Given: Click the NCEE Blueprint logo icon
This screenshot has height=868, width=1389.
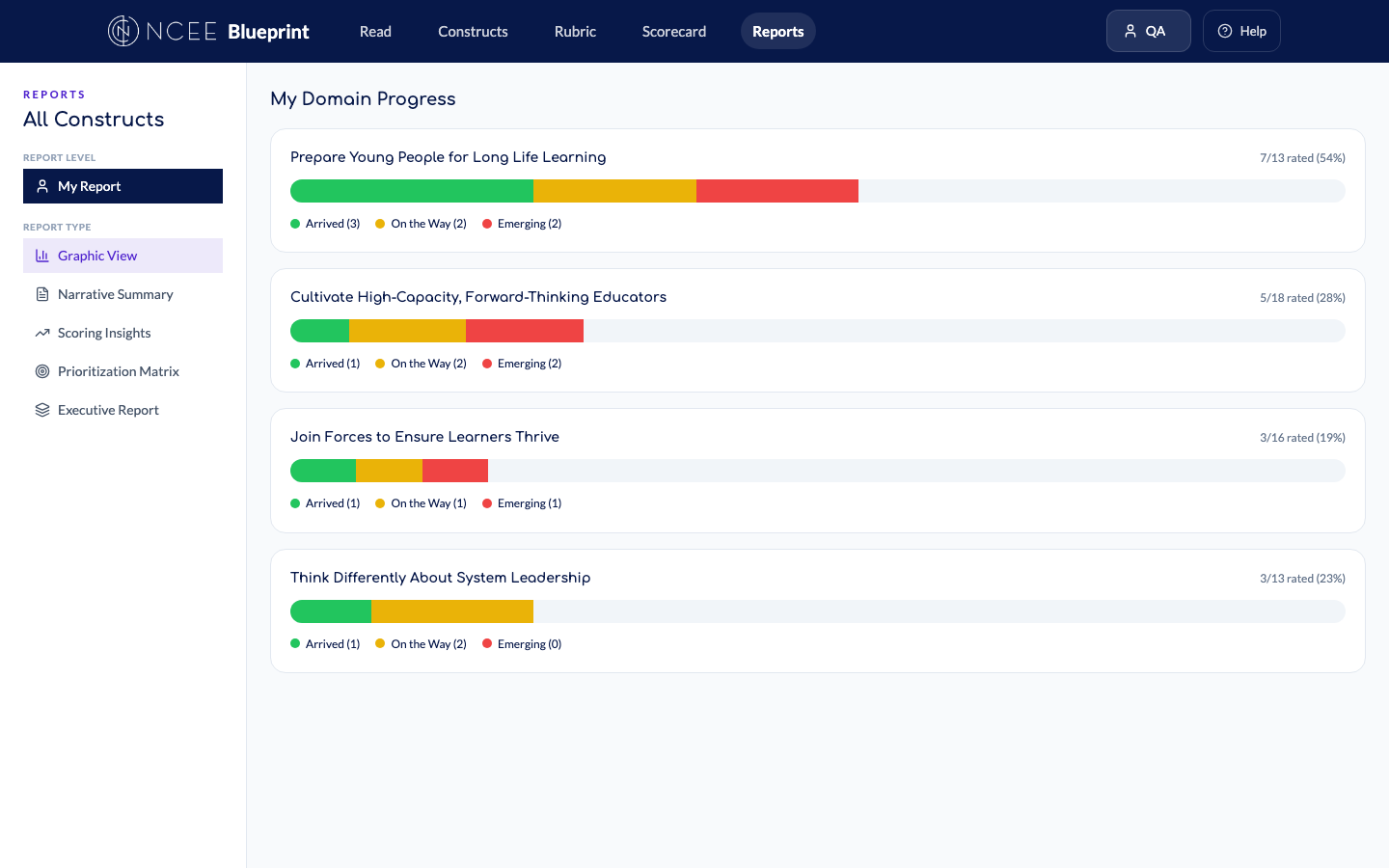Looking at the screenshot, I should click(123, 31).
